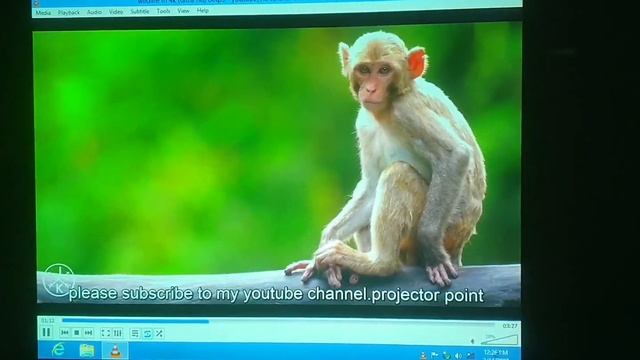Image resolution: width=640 pixels, height=360 pixels.
Task: Click the VLC cone tray icon
Action: [x=423, y=356]
